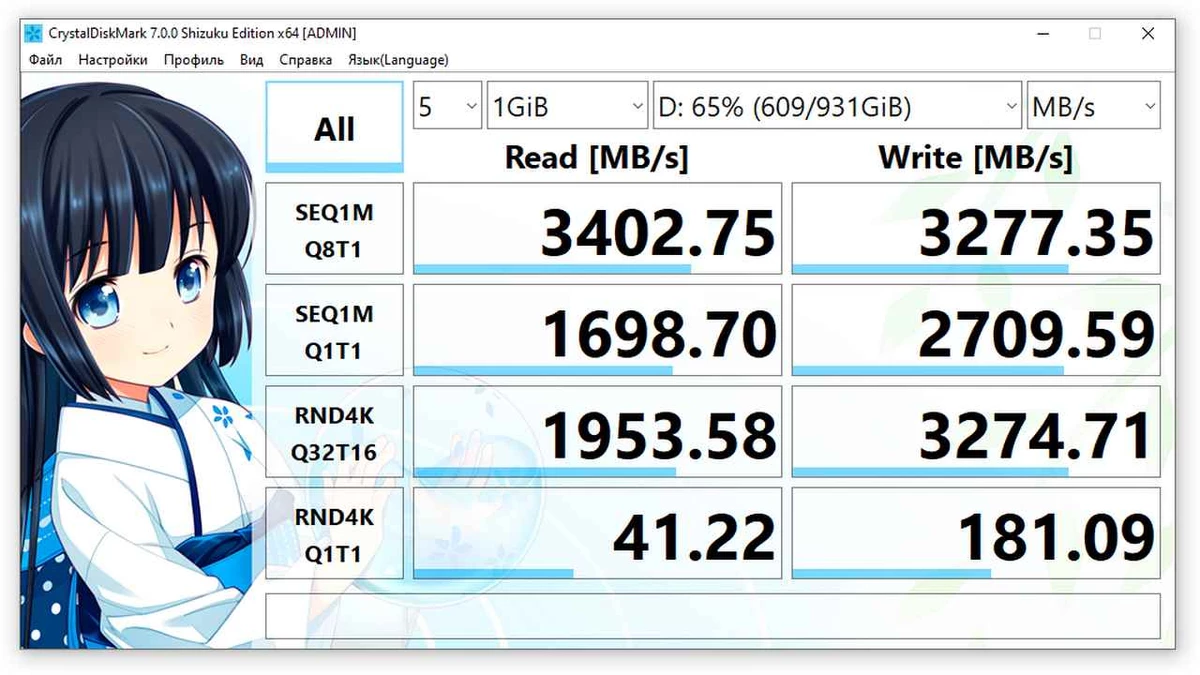Open the drive dropdown showing D: 65%
The image size is (1200, 675).
click(x=837, y=106)
